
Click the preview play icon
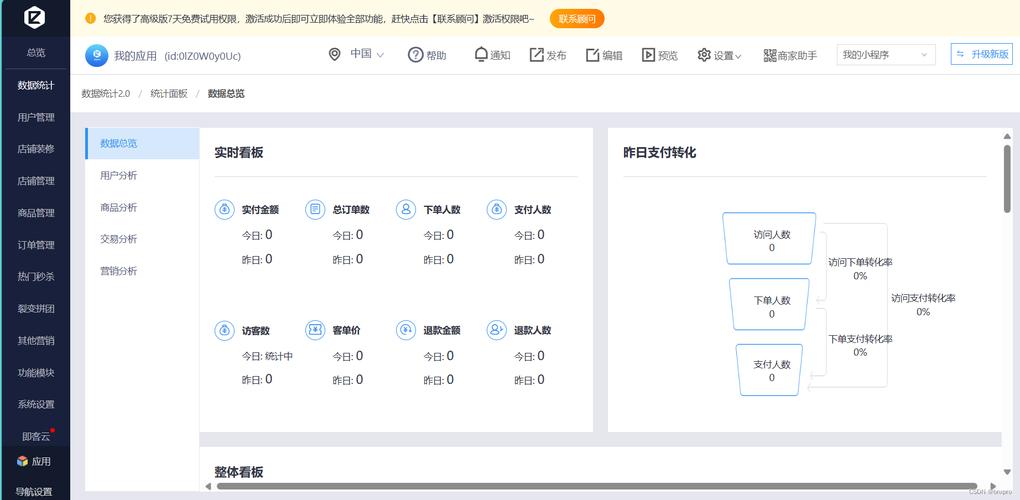pos(648,55)
